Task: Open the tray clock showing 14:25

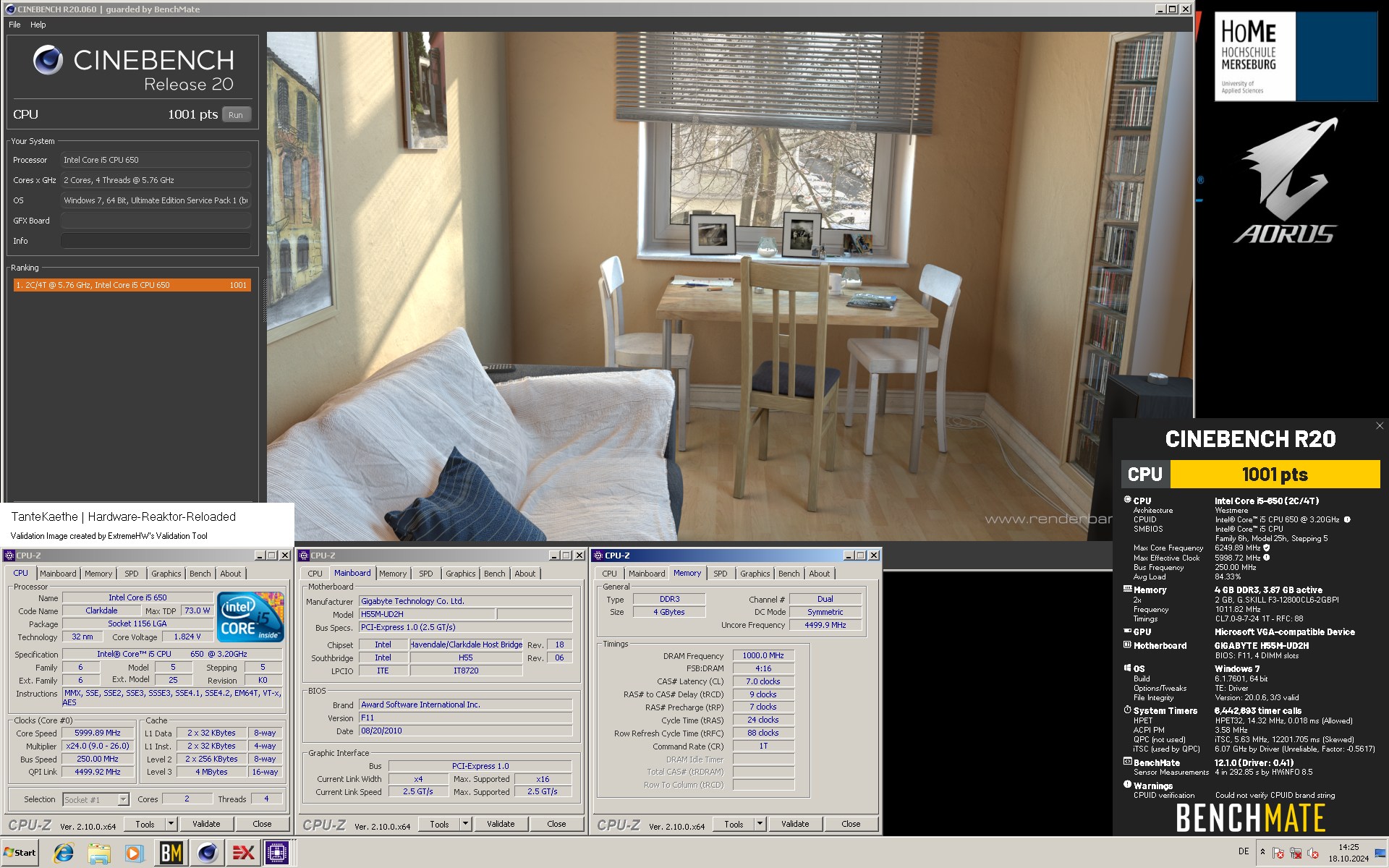Action: click(1348, 852)
